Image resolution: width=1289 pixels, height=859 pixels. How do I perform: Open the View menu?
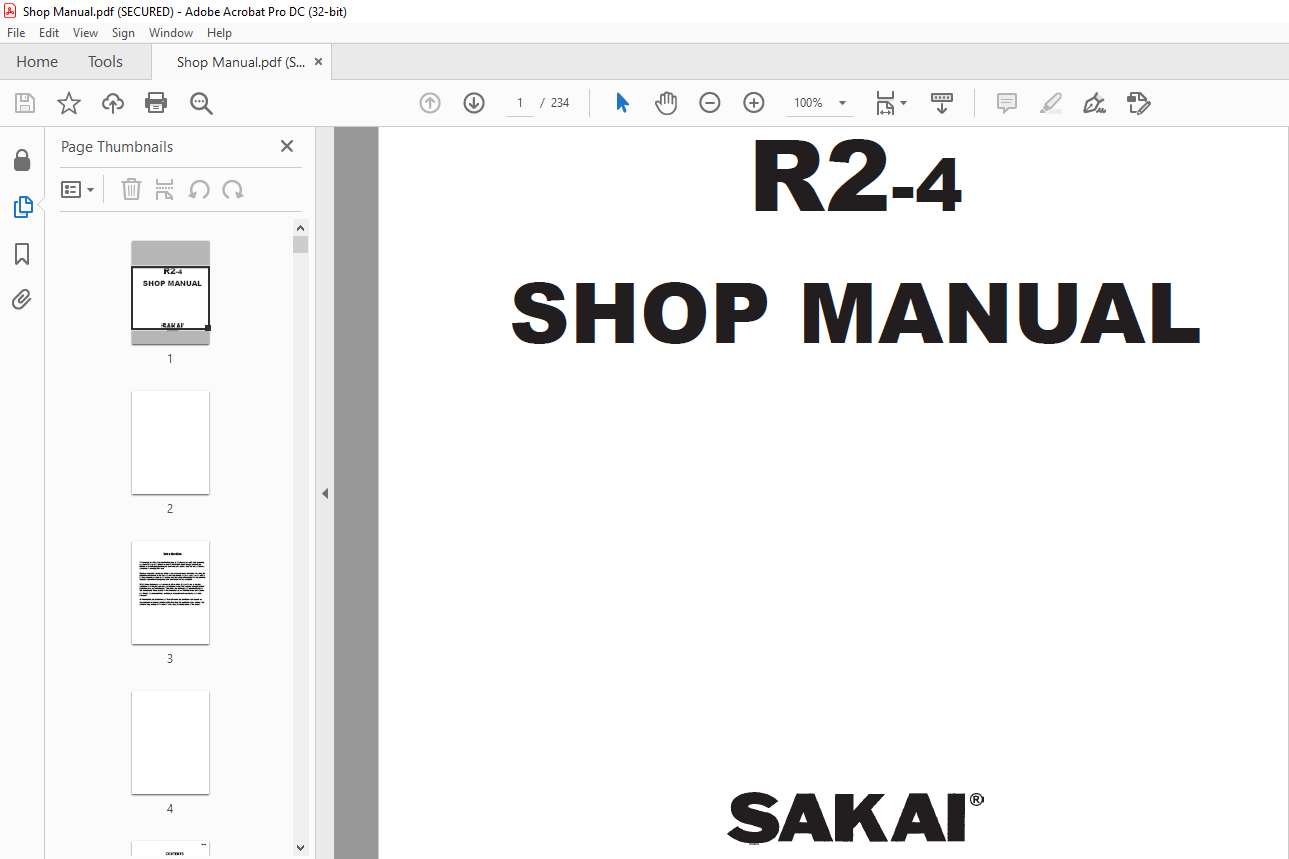[85, 33]
